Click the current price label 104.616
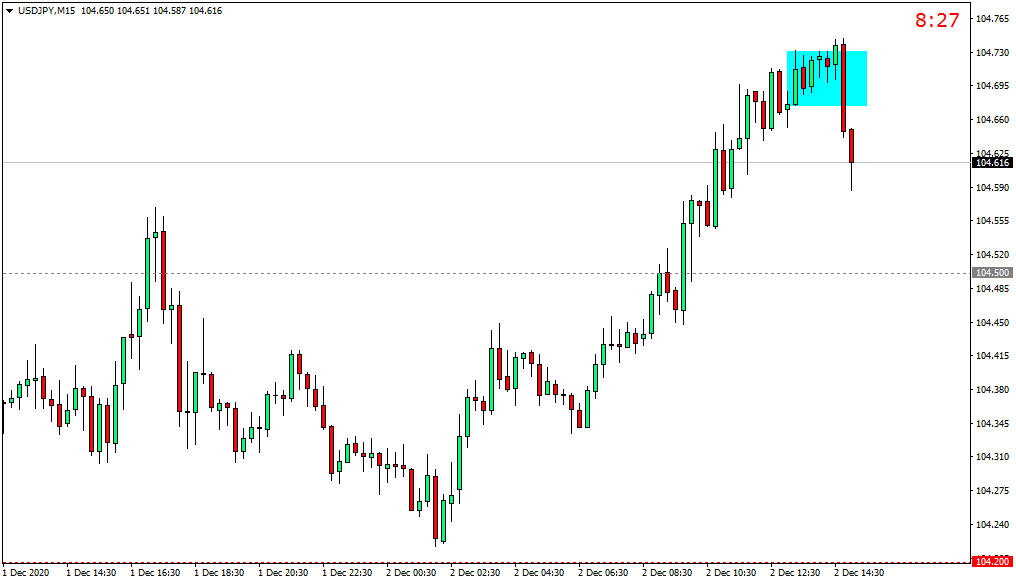This screenshot has width=1016, height=584. tap(993, 163)
